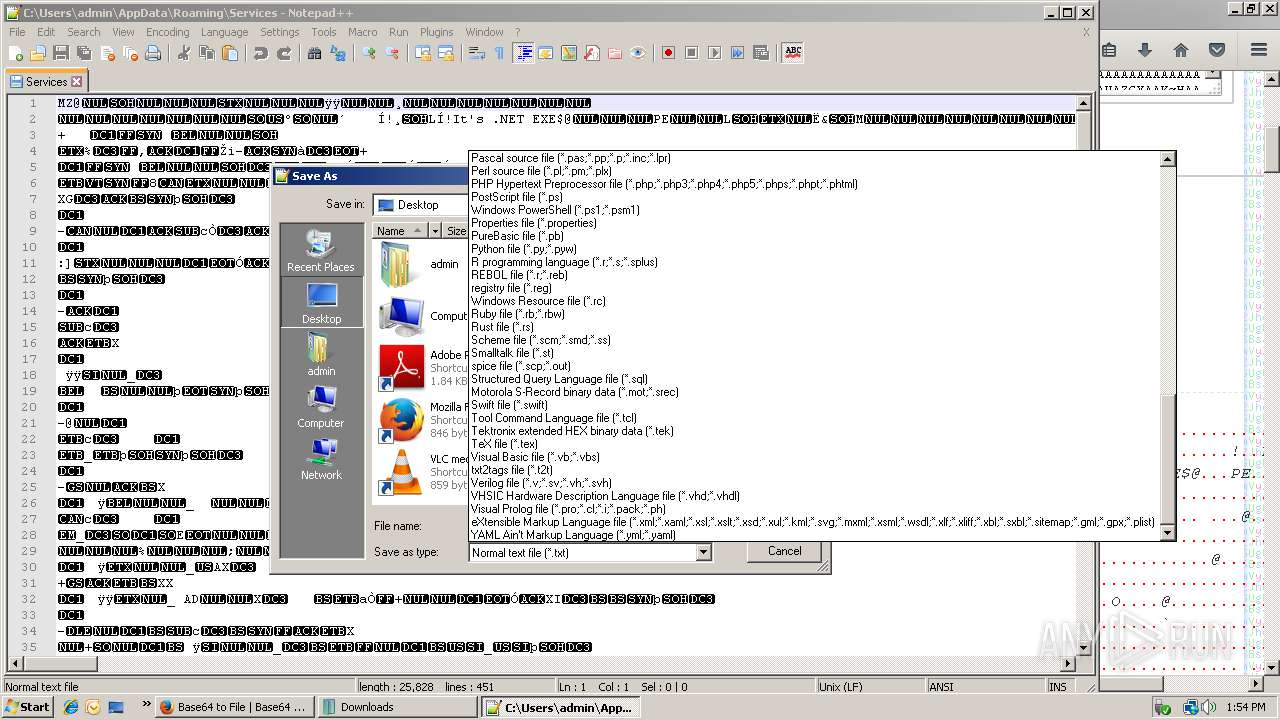Click the Undo arrow icon
The width and height of the screenshot is (1280, 720).
click(x=260, y=53)
